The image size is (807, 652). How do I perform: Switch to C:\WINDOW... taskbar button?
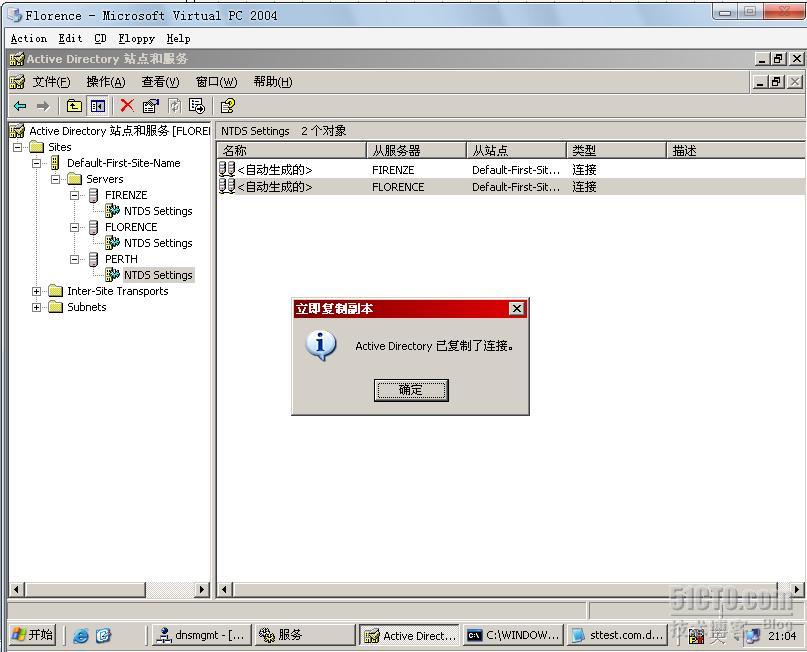pyautogui.click(x=513, y=636)
